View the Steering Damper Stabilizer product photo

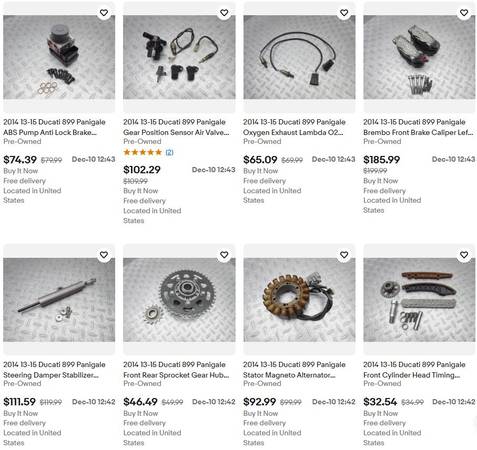tap(59, 299)
